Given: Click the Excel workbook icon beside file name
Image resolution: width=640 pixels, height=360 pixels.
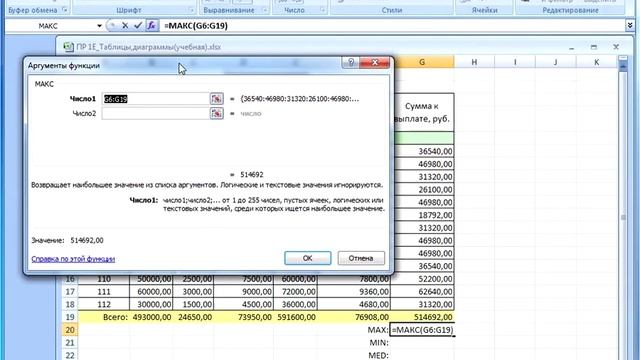Looking at the screenshot, I should click(x=68, y=47).
